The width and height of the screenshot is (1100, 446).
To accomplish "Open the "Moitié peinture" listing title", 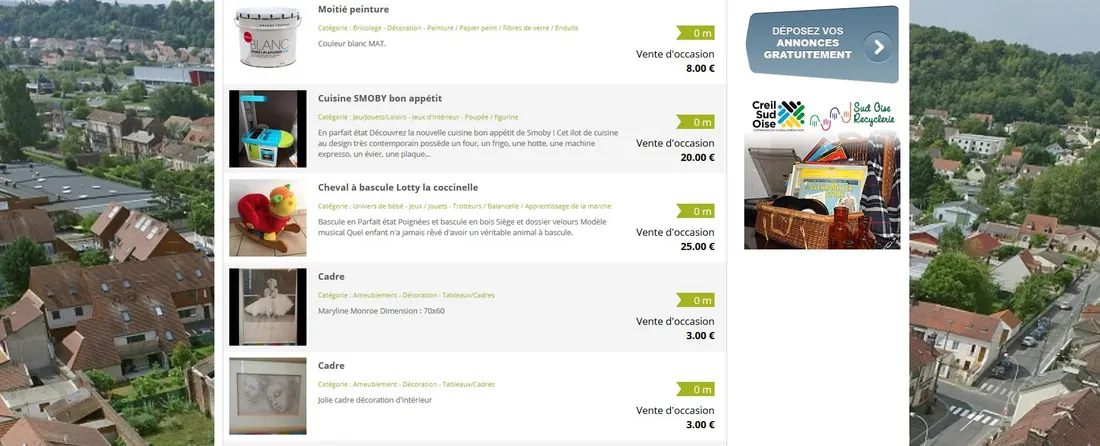I will point(353,9).
